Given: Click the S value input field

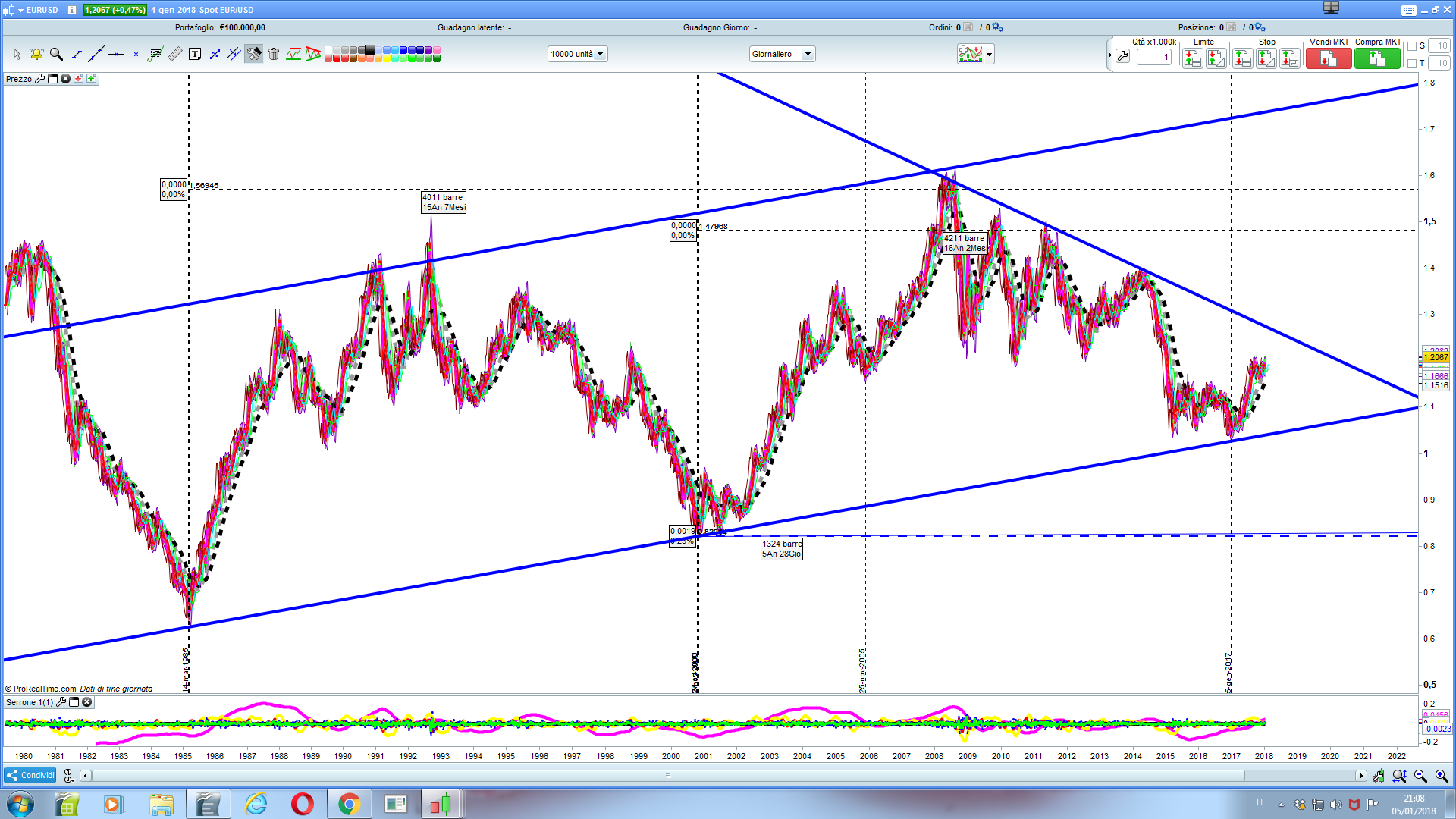Looking at the screenshot, I should 1439,46.
